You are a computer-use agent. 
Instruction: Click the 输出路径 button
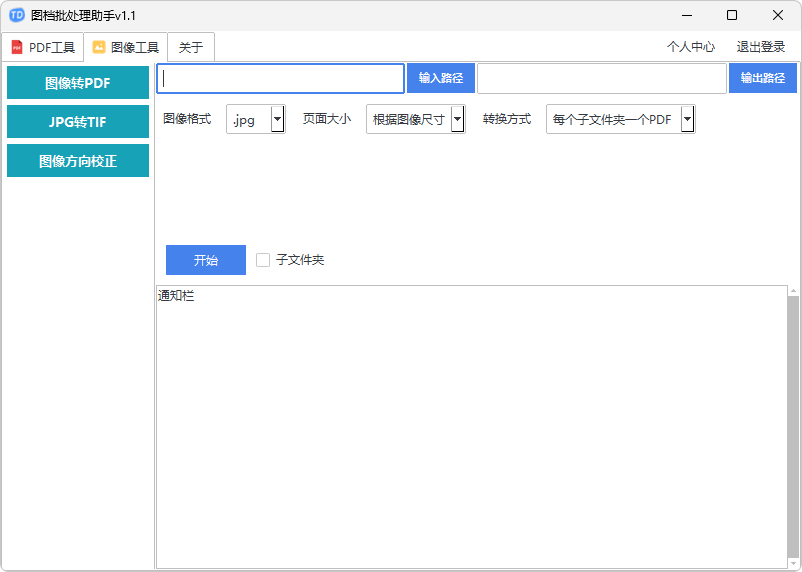762,78
